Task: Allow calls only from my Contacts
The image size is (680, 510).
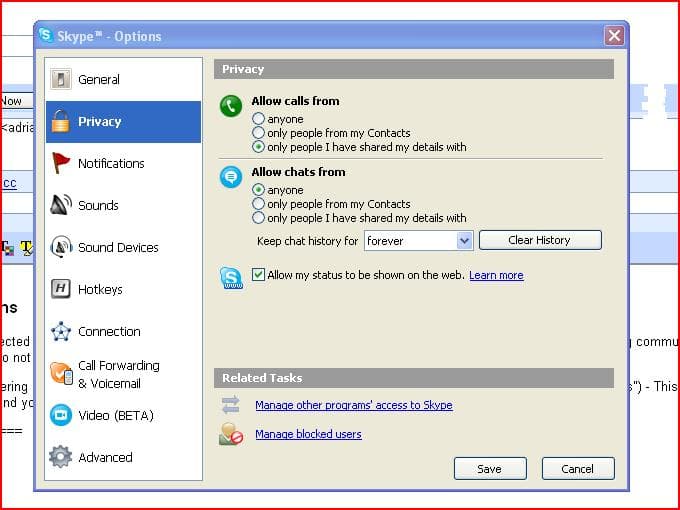Action: (259, 133)
